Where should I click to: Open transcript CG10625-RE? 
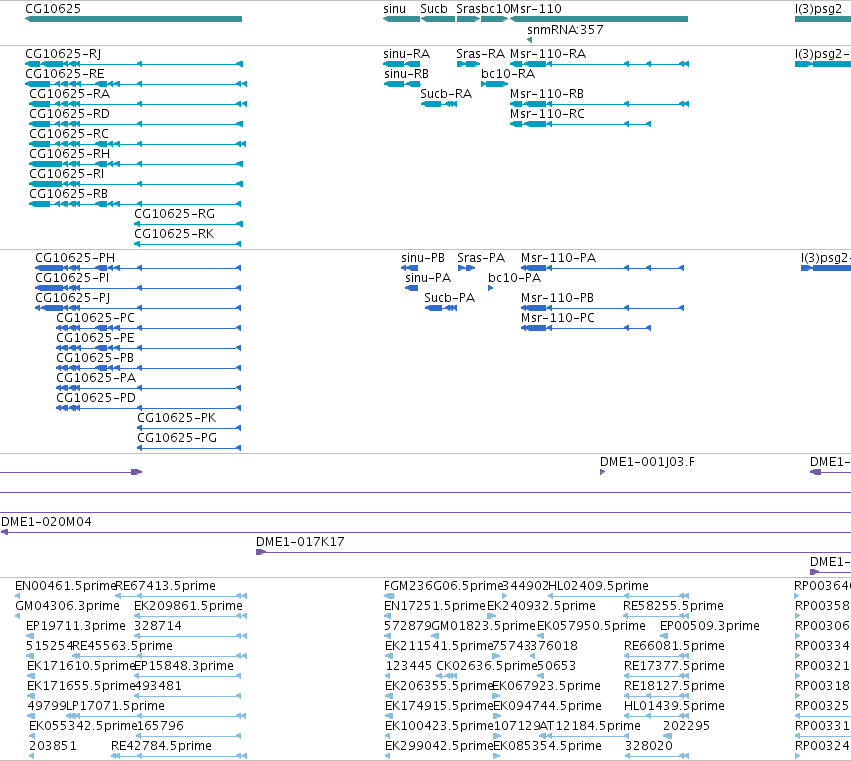point(65,74)
